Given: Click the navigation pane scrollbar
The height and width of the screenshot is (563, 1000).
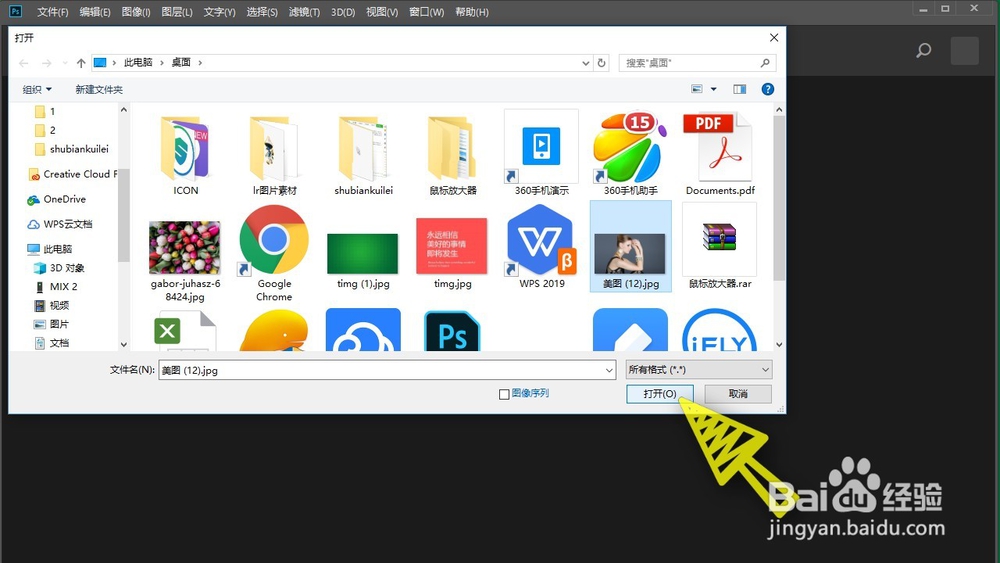Looking at the screenshot, I should click(124, 215).
